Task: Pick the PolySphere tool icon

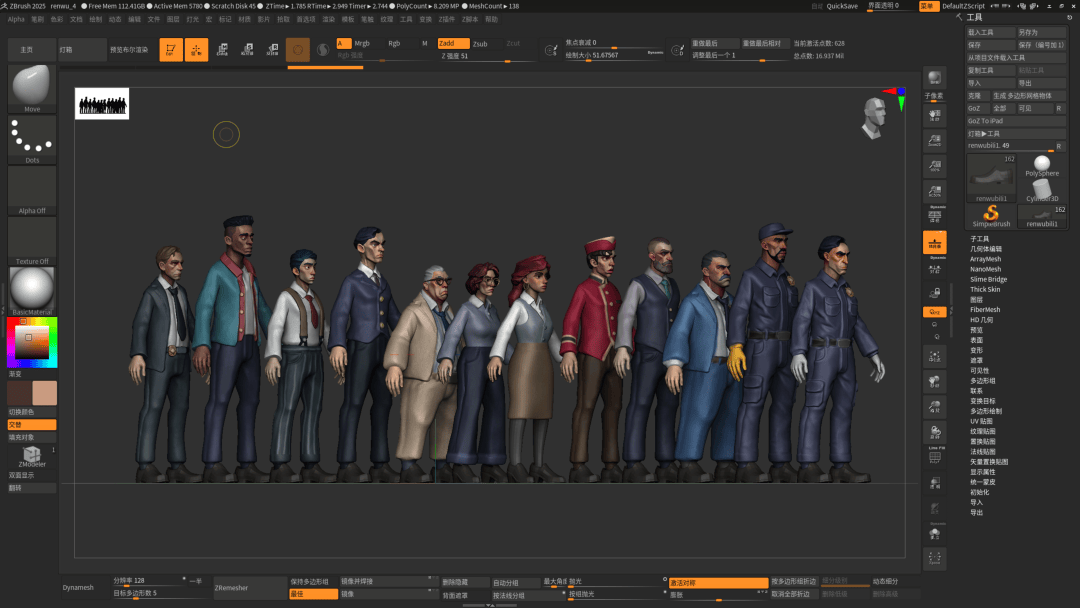Action: (1042, 166)
